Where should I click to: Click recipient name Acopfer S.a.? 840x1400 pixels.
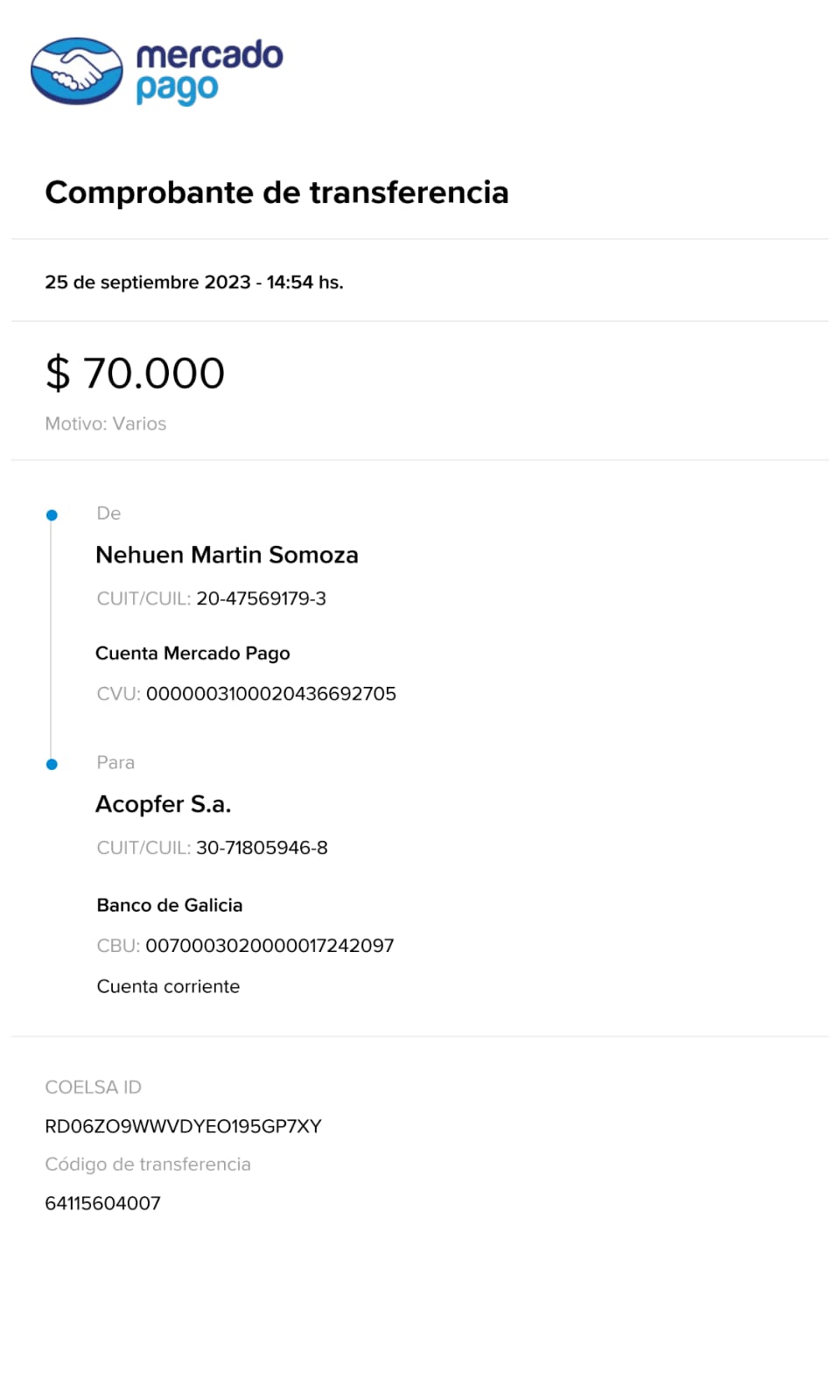pyautogui.click(x=163, y=804)
